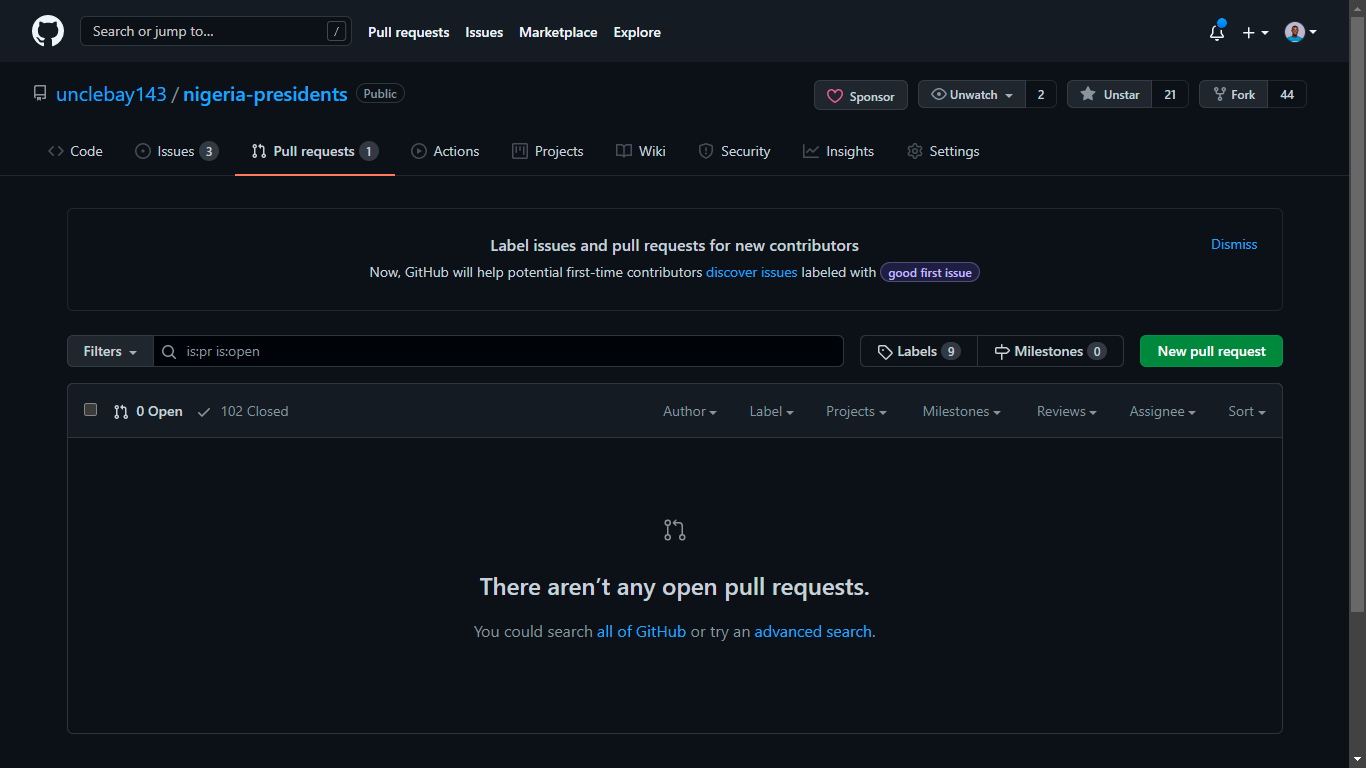Click the Sponsor heart button
This screenshot has width=1366, height=768.
click(861, 95)
